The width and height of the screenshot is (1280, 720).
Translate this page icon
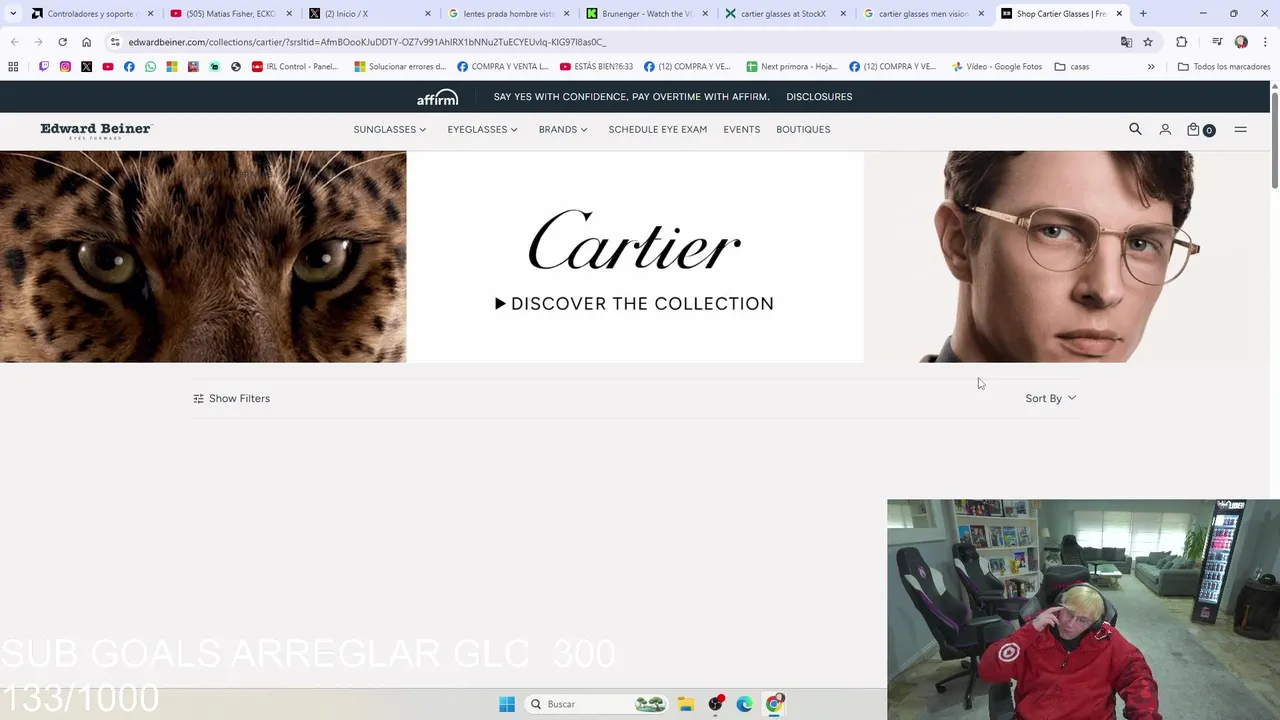[x=1126, y=42]
